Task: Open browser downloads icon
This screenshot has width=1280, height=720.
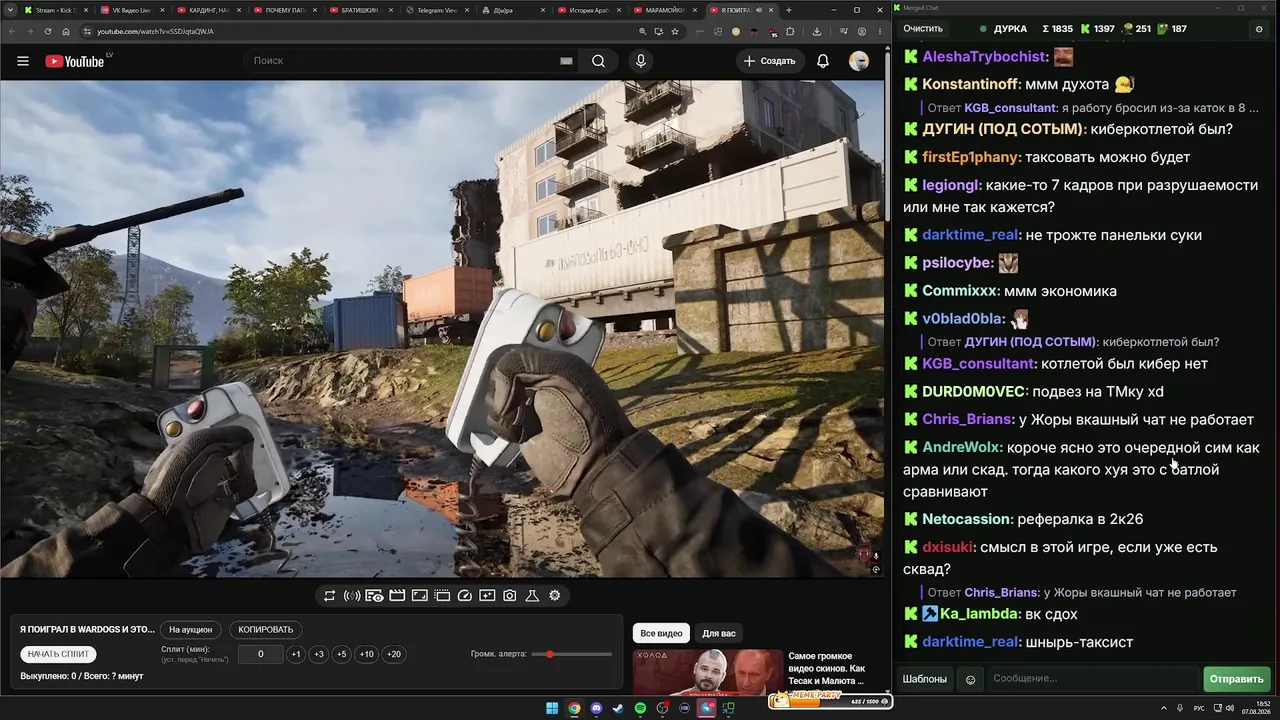Action: 816,31
